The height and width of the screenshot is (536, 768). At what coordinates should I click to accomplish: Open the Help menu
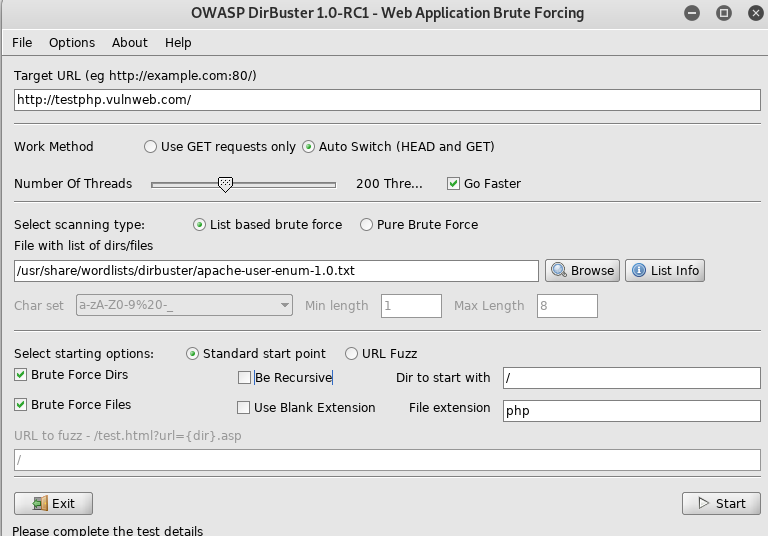point(178,43)
